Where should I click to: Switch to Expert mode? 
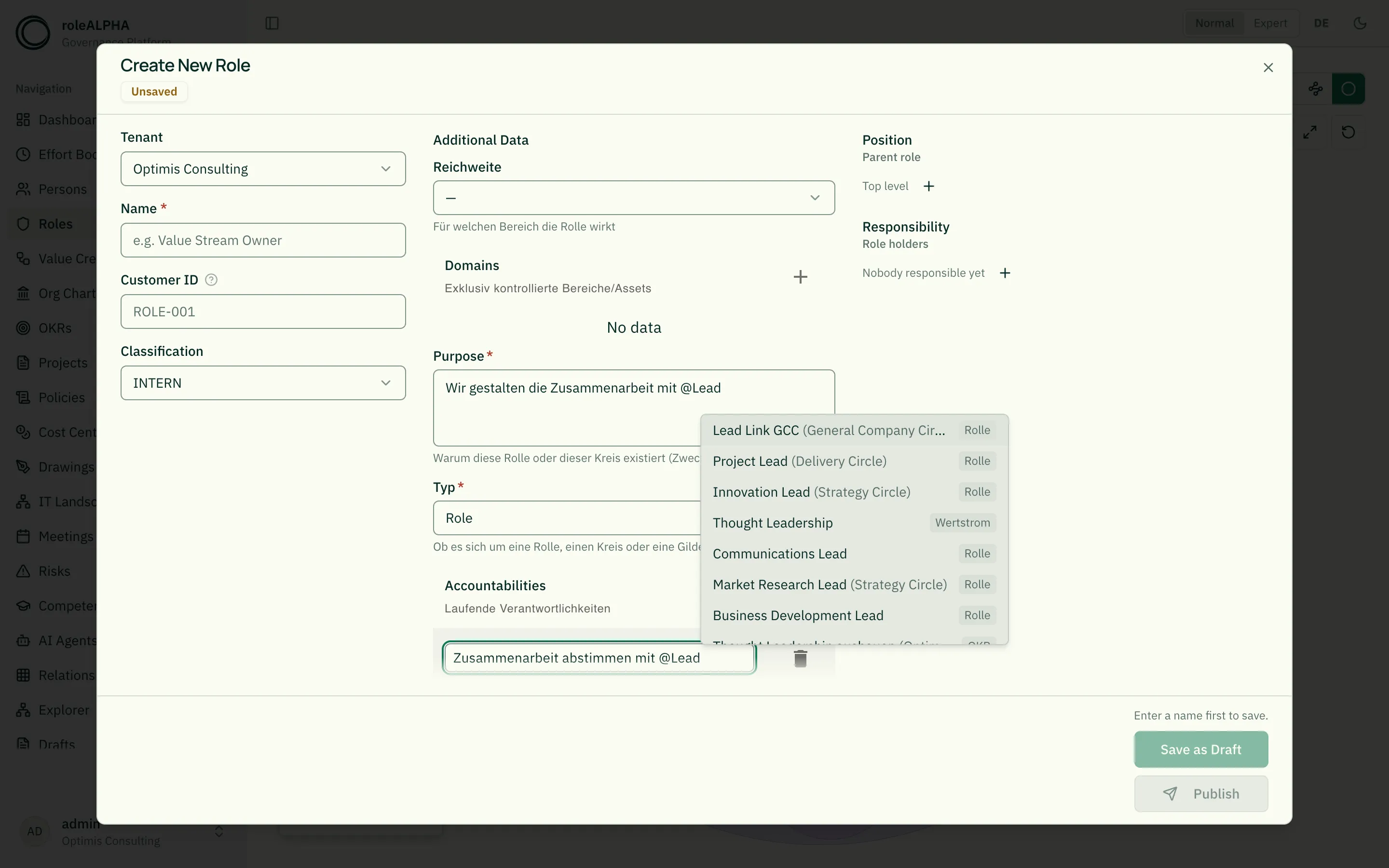[1269, 23]
